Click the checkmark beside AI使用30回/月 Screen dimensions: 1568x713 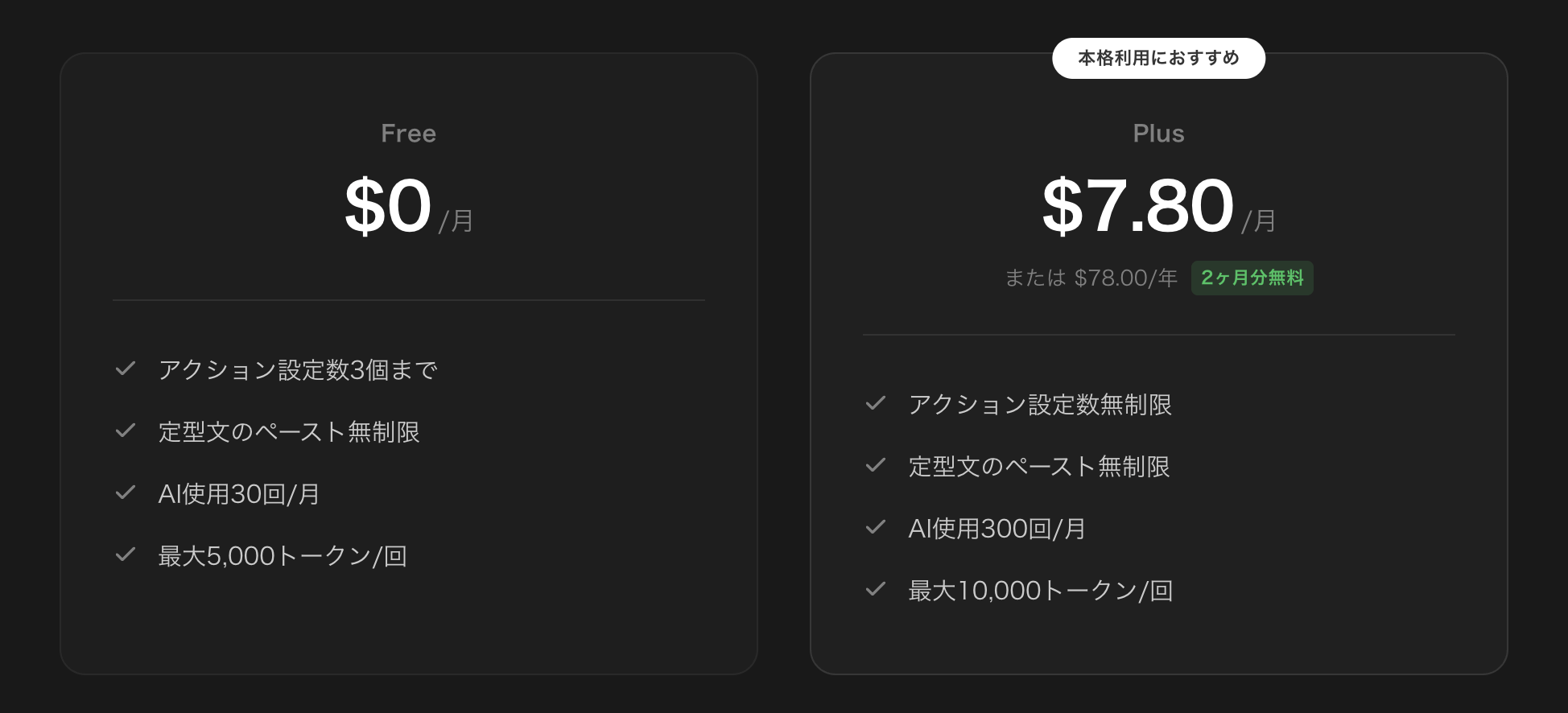tap(126, 493)
